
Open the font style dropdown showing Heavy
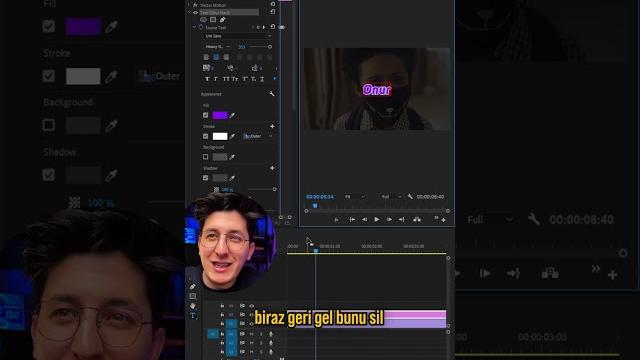coord(217,47)
